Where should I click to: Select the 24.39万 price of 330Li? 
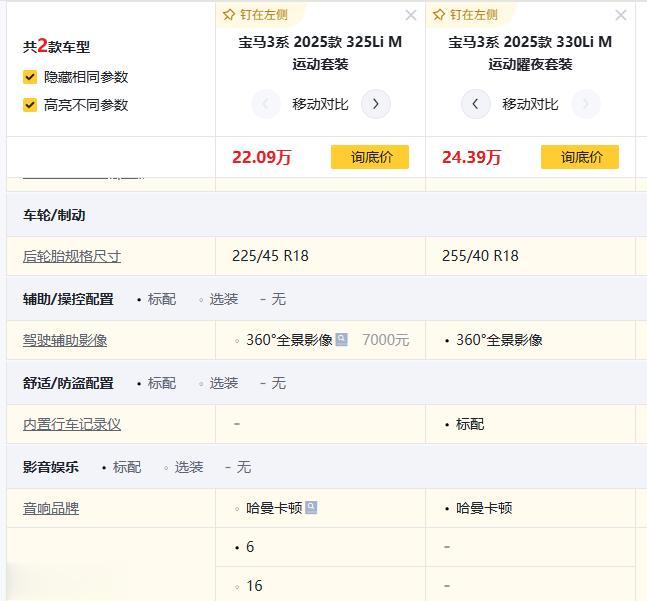click(x=472, y=157)
